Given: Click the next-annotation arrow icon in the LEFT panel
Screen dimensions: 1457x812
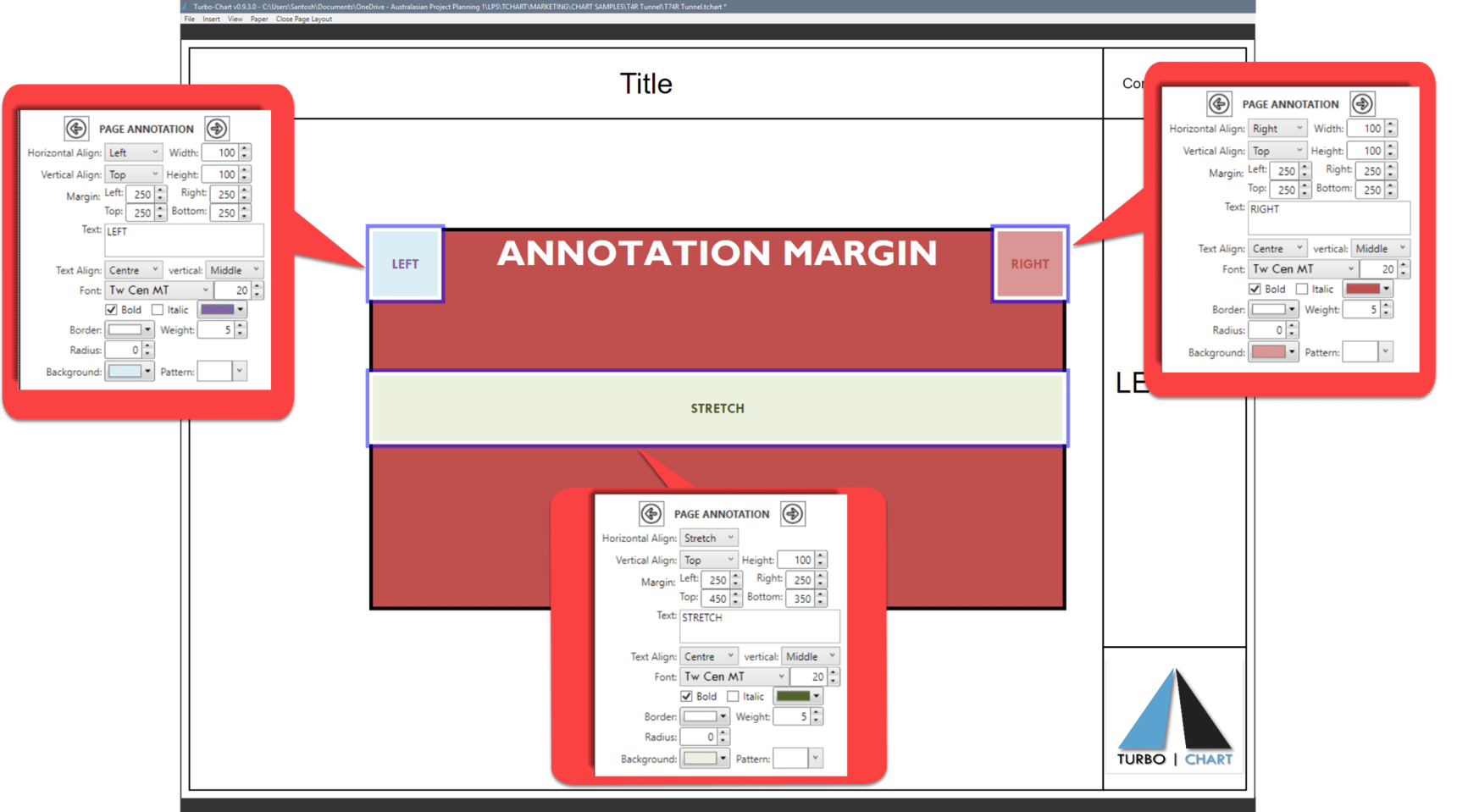Looking at the screenshot, I should pos(217,129).
